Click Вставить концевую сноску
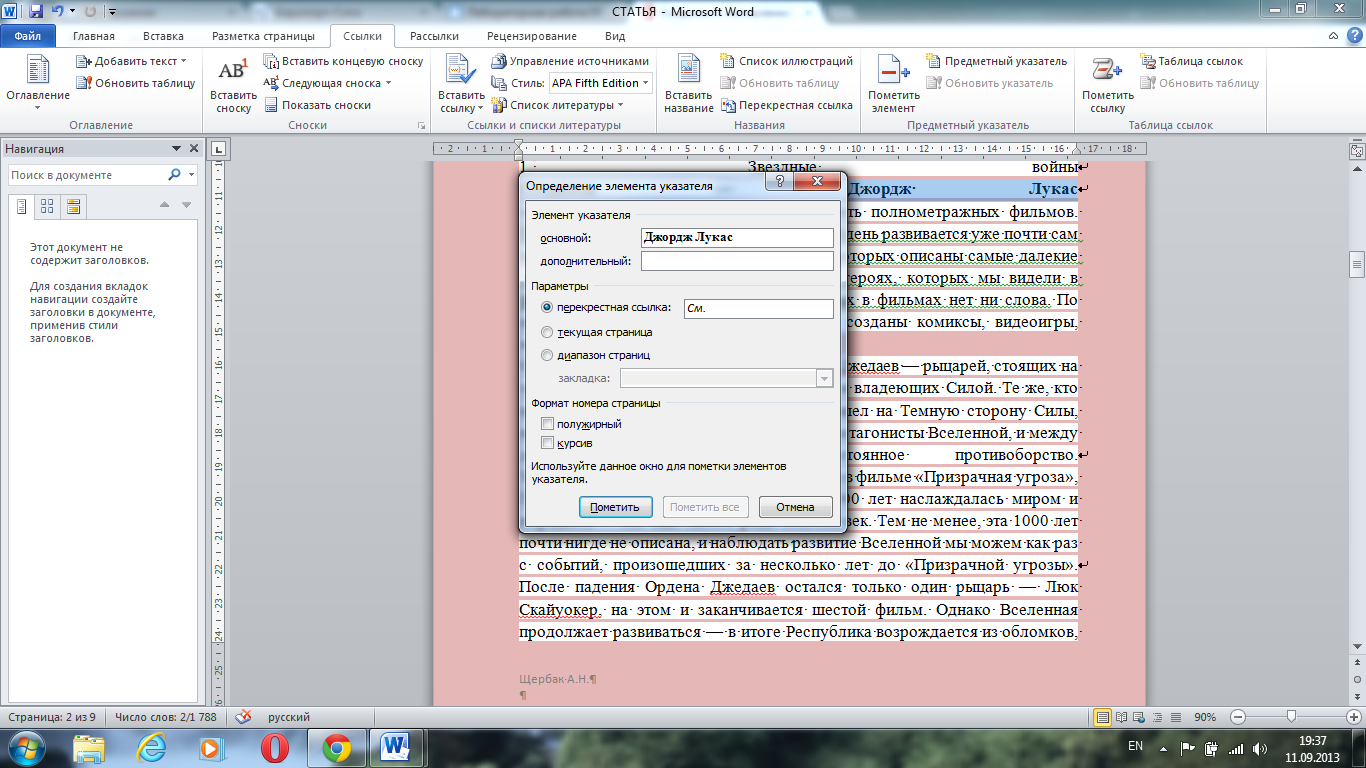The height and width of the screenshot is (768, 1366). pyautogui.click(x=344, y=61)
